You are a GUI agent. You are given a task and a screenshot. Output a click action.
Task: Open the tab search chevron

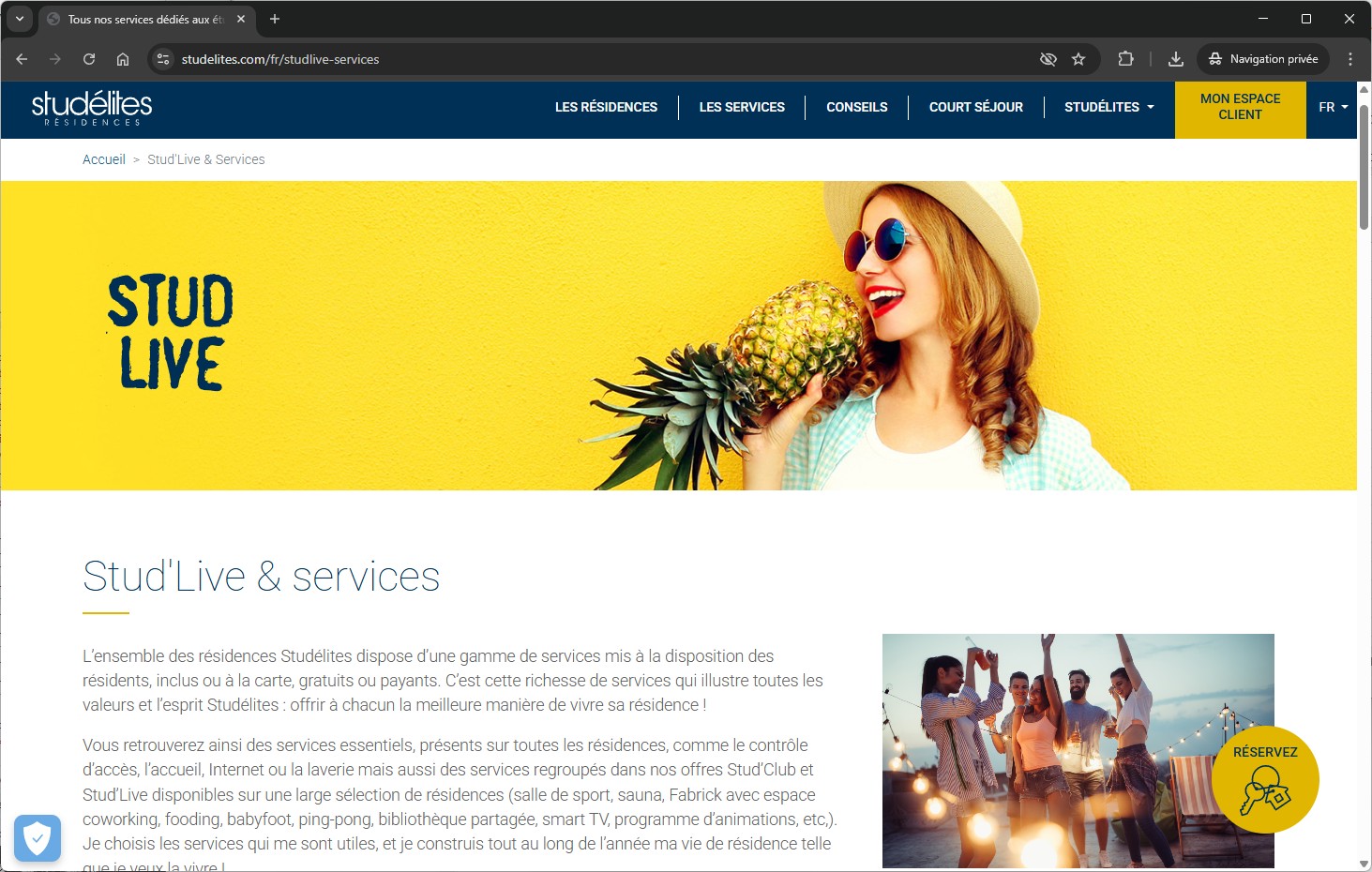click(x=19, y=19)
